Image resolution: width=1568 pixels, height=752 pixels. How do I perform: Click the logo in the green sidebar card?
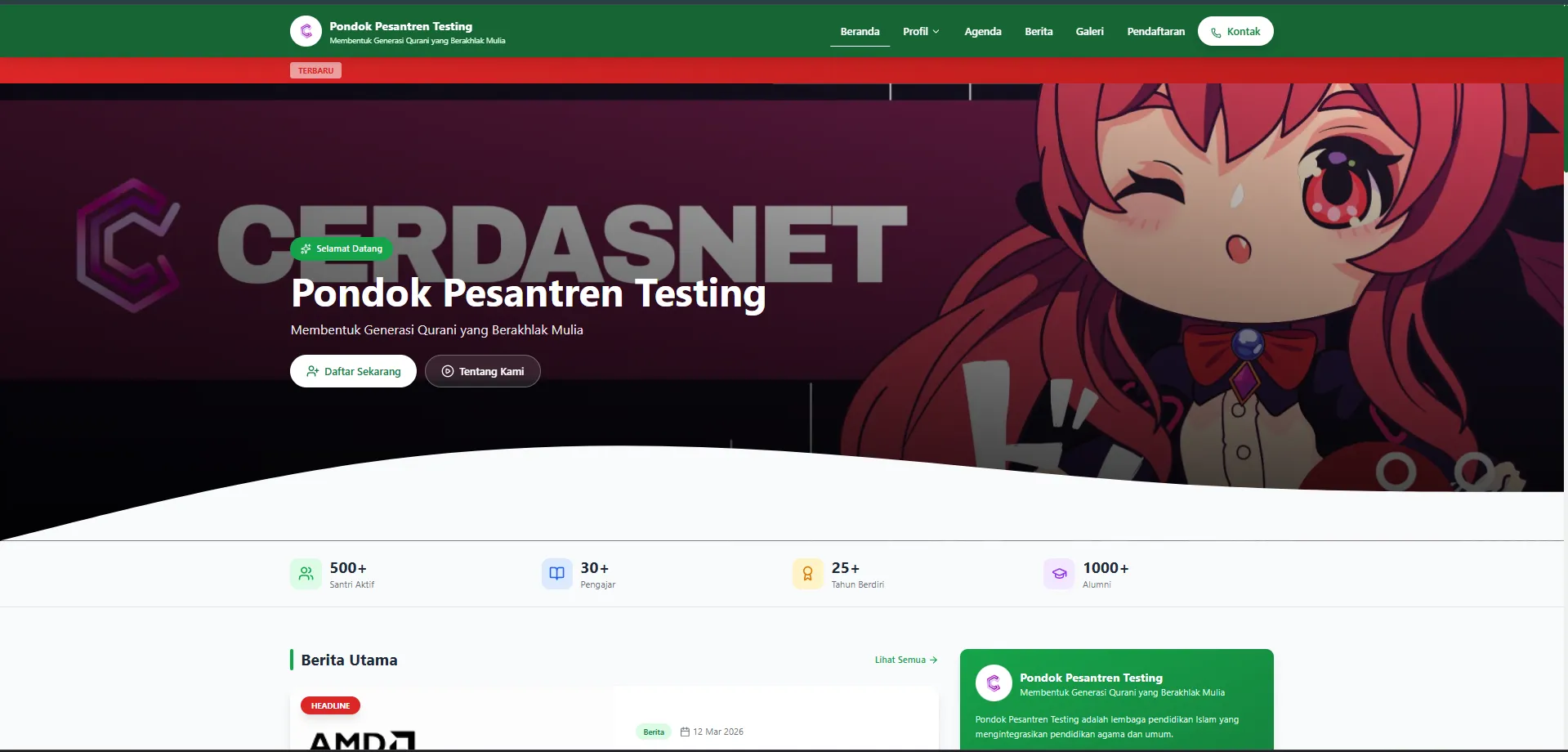pos(994,683)
